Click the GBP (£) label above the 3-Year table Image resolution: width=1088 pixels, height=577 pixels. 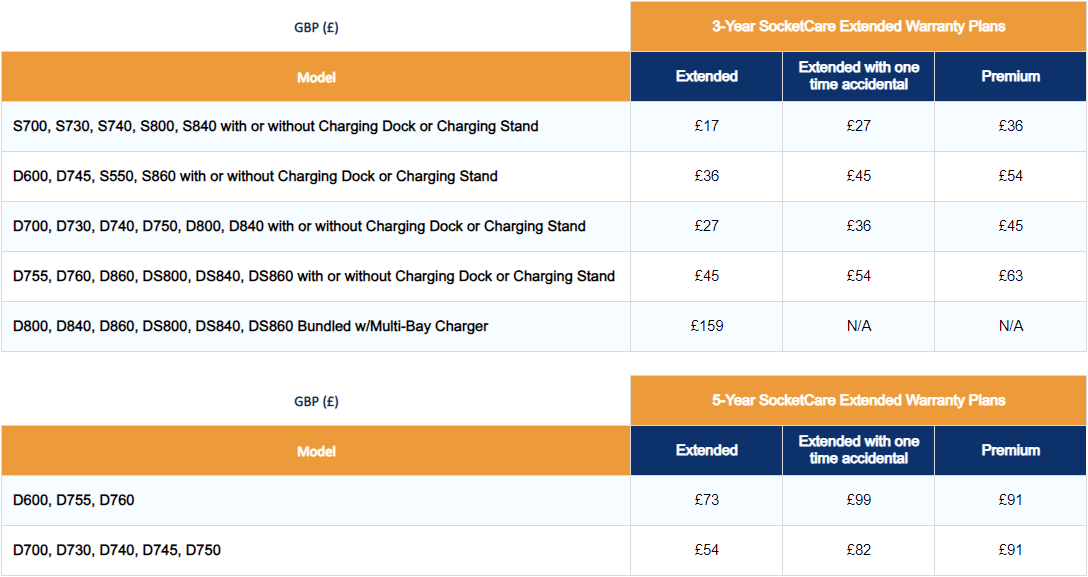click(316, 28)
